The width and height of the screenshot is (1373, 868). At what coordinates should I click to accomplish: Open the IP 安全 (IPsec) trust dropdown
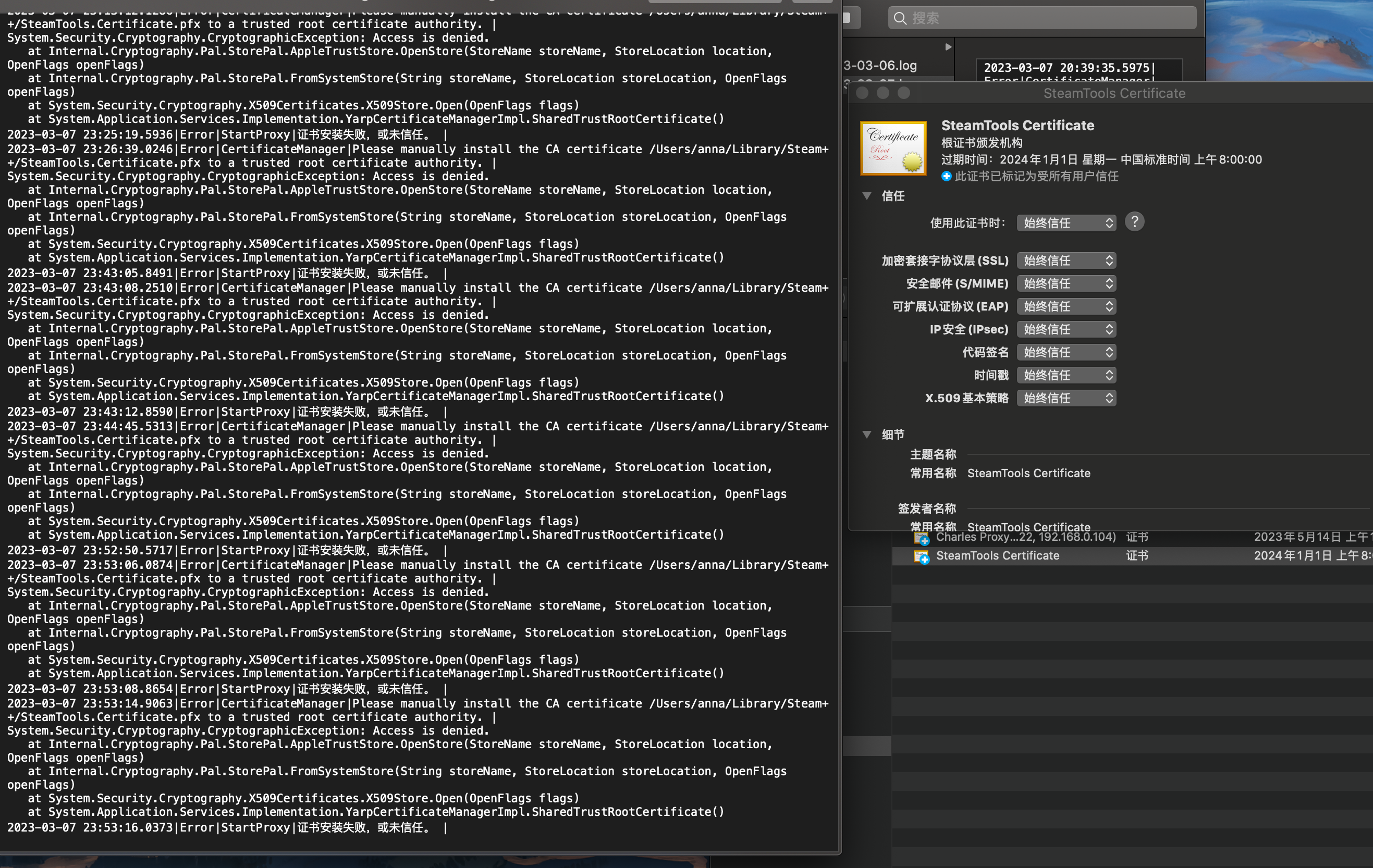pyautogui.click(x=1066, y=329)
